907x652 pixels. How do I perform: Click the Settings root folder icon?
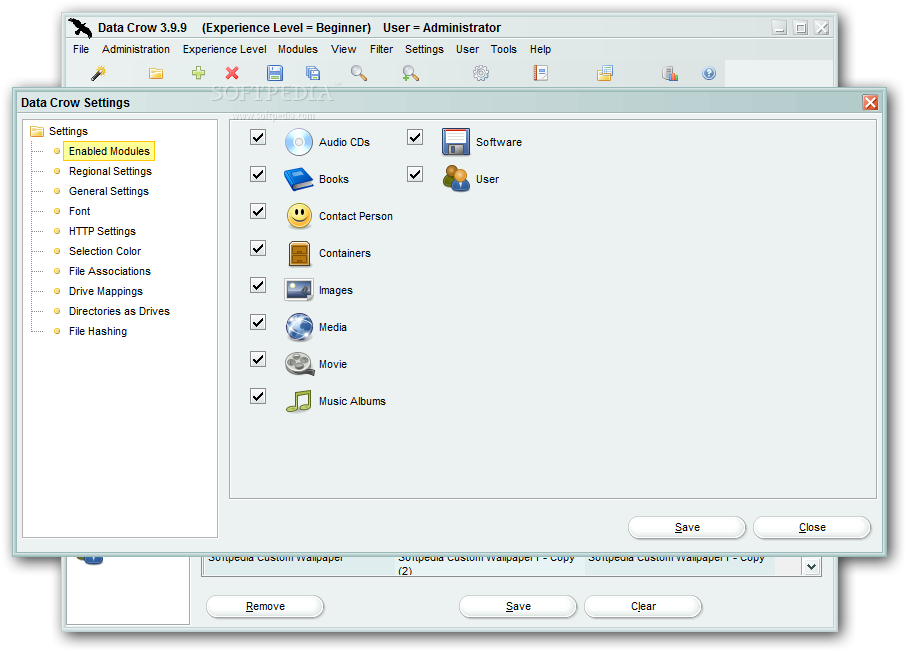pyautogui.click(x=37, y=131)
